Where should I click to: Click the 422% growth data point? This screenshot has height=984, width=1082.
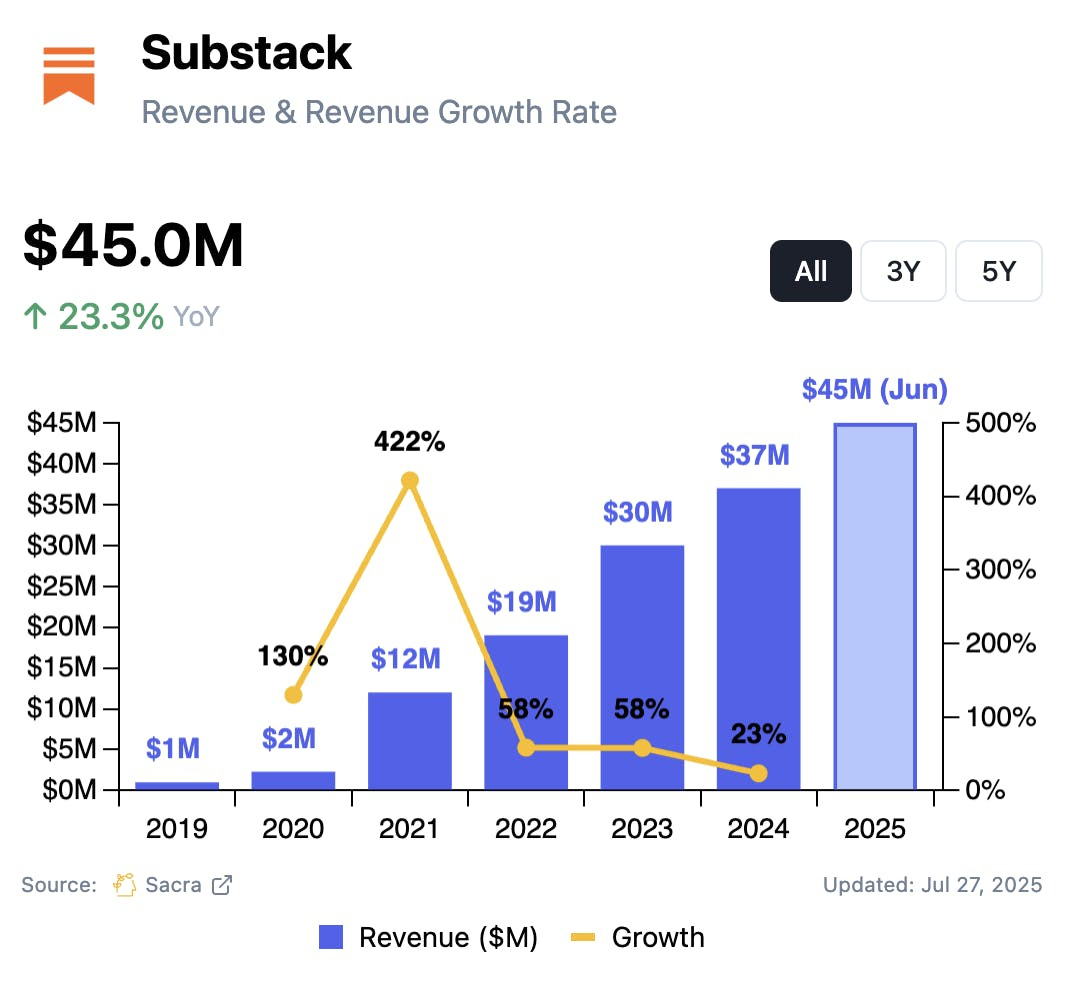[x=410, y=479]
